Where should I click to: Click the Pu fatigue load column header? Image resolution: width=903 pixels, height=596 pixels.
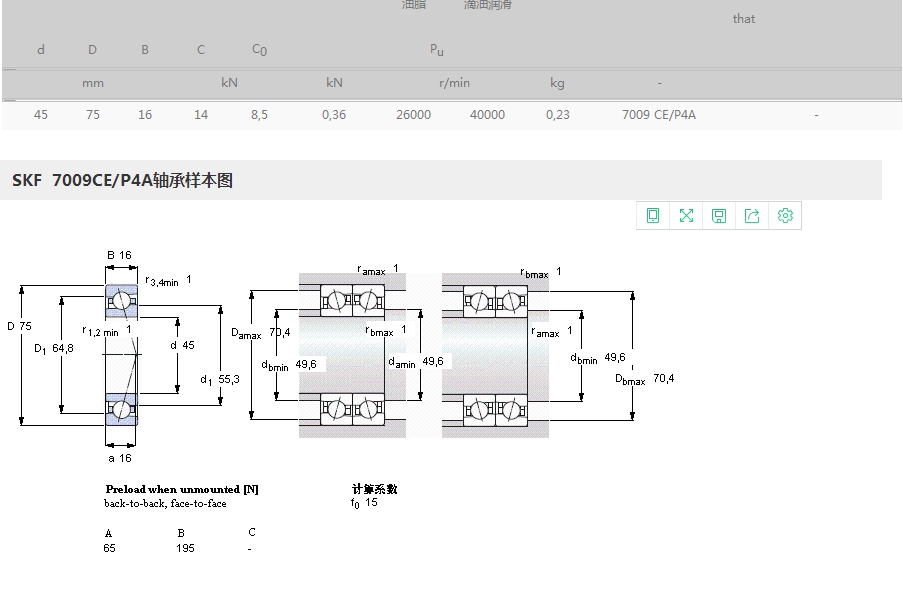click(x=436, y=50)
